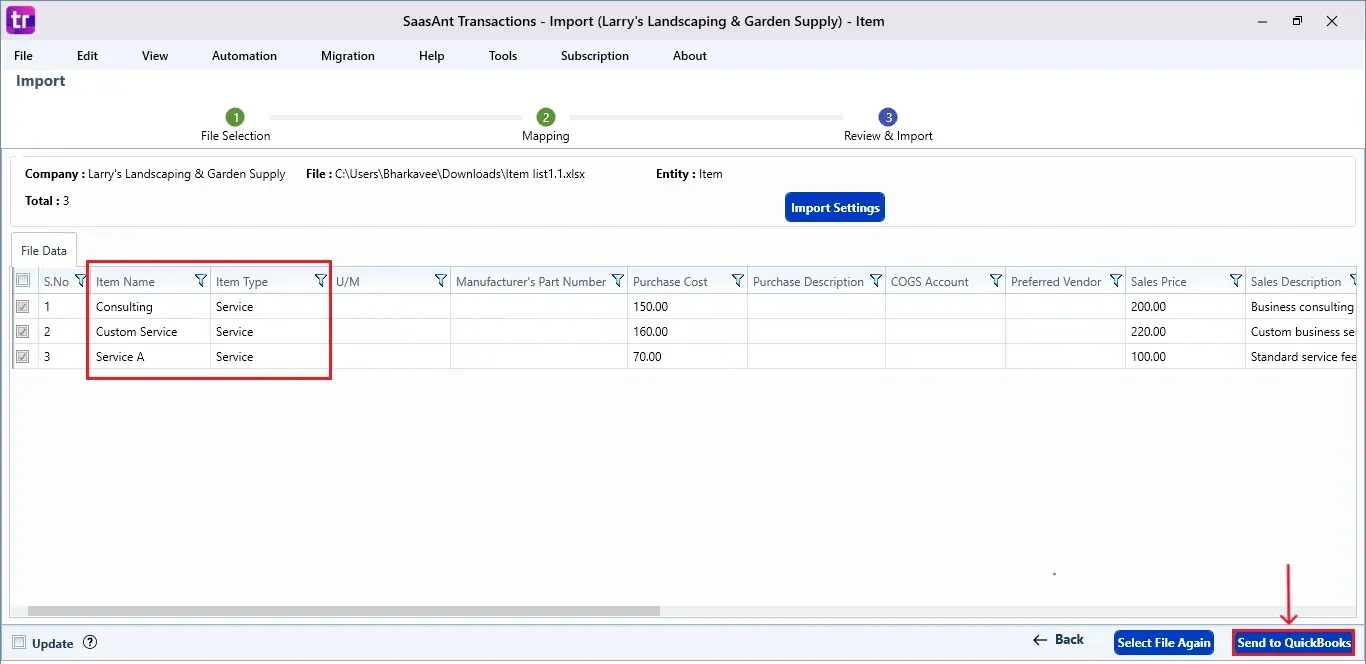Click the Review & Import step circle
The height and width of the screenshot is (664, 1366).
888,117
